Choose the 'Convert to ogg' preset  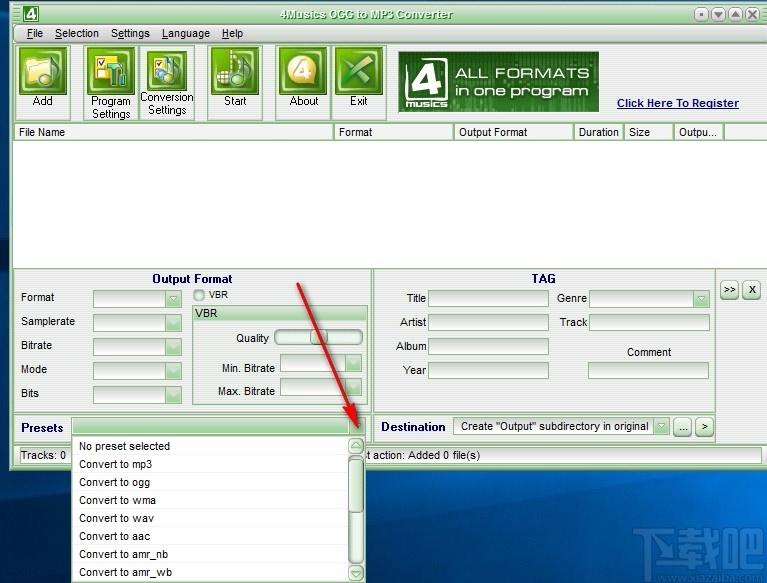[210, 482]
